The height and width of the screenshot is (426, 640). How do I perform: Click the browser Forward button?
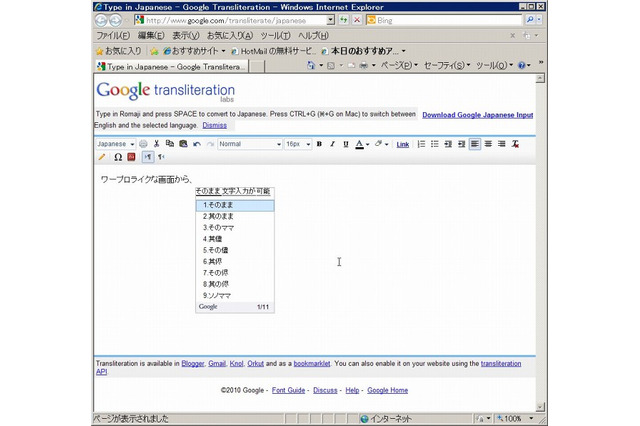coord(116,20)
